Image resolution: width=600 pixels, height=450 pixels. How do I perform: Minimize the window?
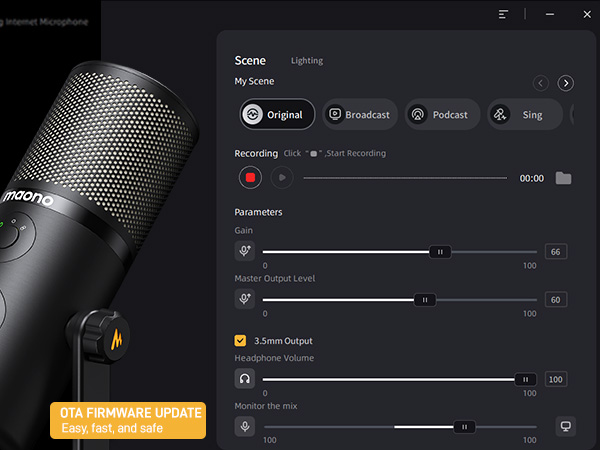tap(550, 15)
